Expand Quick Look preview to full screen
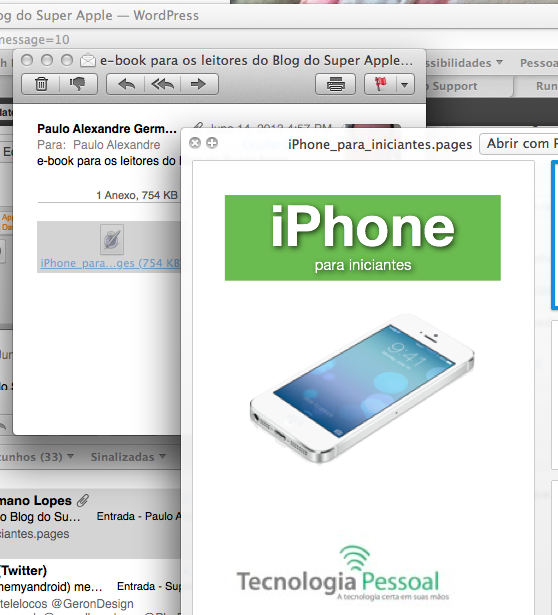 tap(212, 143)
